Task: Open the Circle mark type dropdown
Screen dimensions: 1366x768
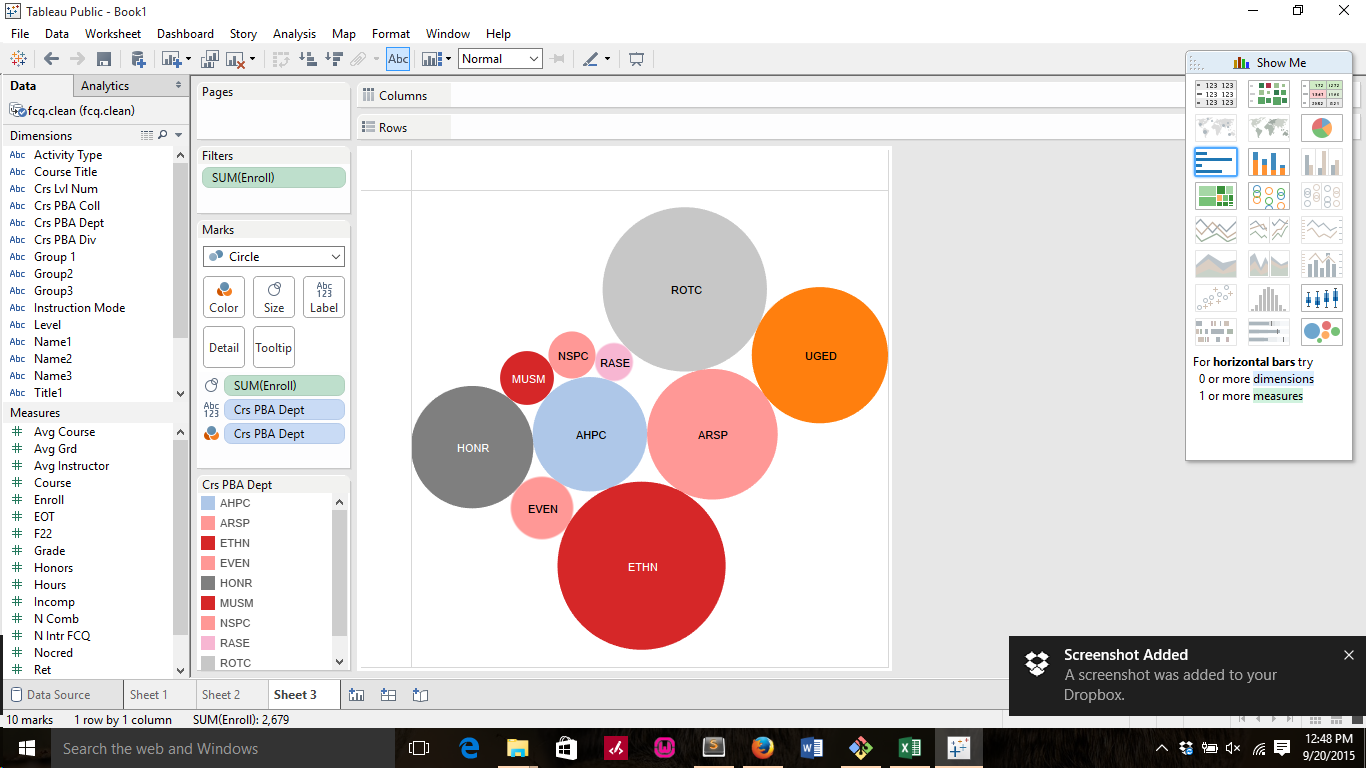Action: pos(273,257)
